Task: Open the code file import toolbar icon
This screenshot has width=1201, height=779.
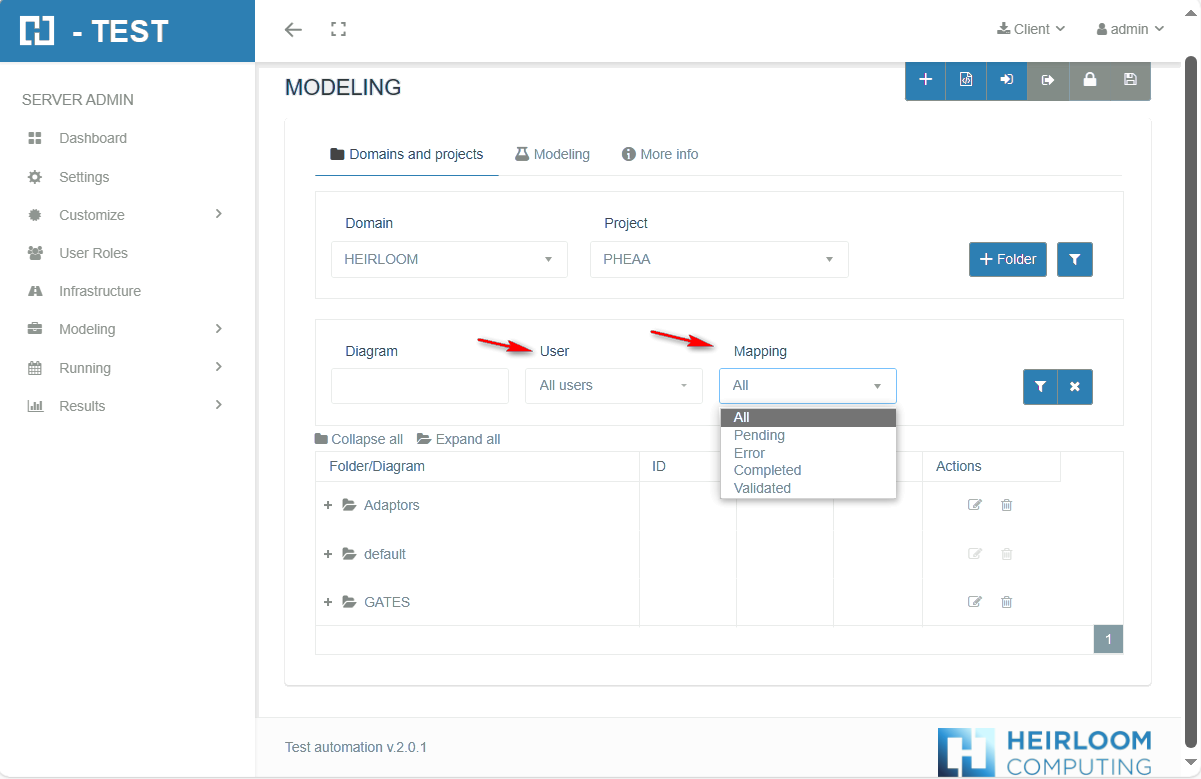Action: (x=966, y=81)
